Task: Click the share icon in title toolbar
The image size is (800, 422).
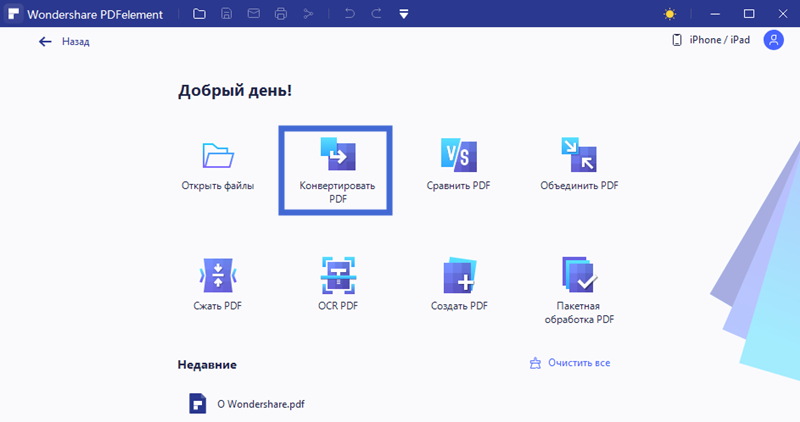Action: [x=308, y=14]
